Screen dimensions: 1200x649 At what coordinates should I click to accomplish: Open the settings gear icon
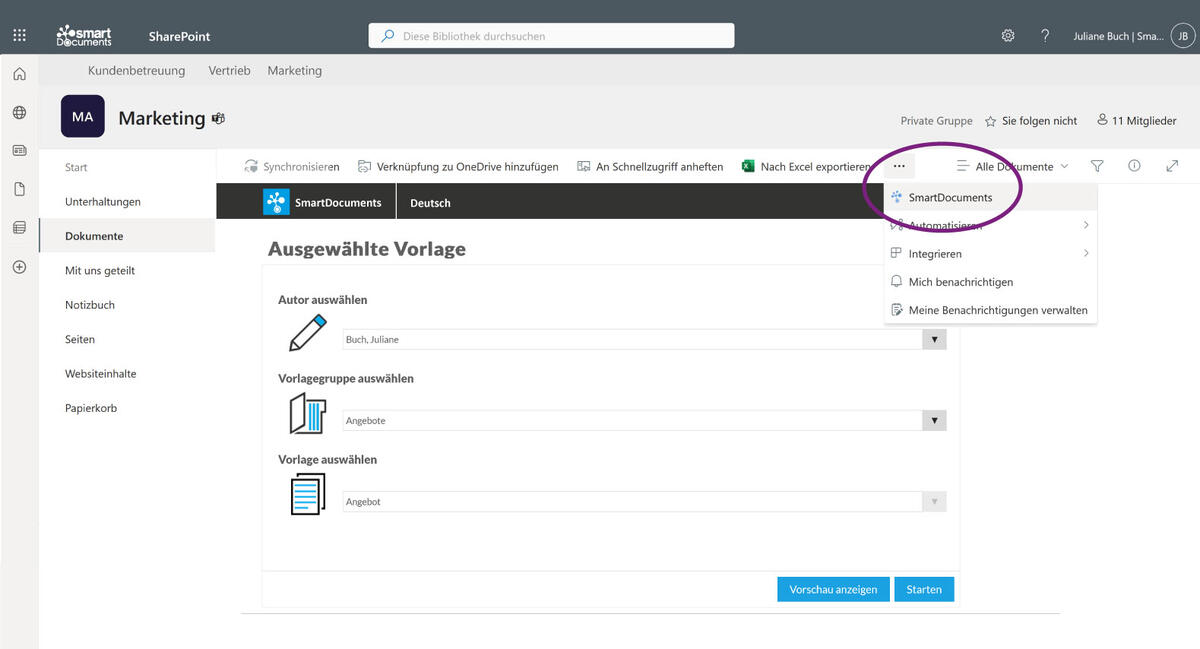point(1008,36)
